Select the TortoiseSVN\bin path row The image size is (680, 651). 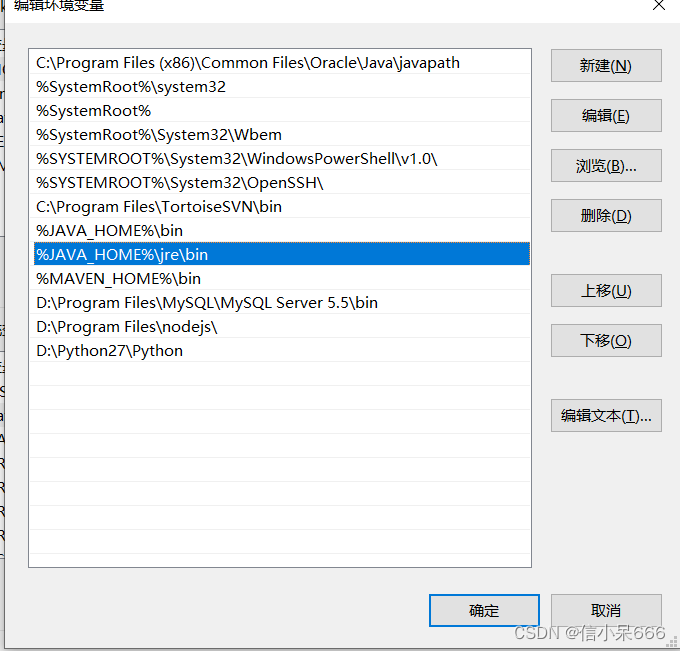281,206
